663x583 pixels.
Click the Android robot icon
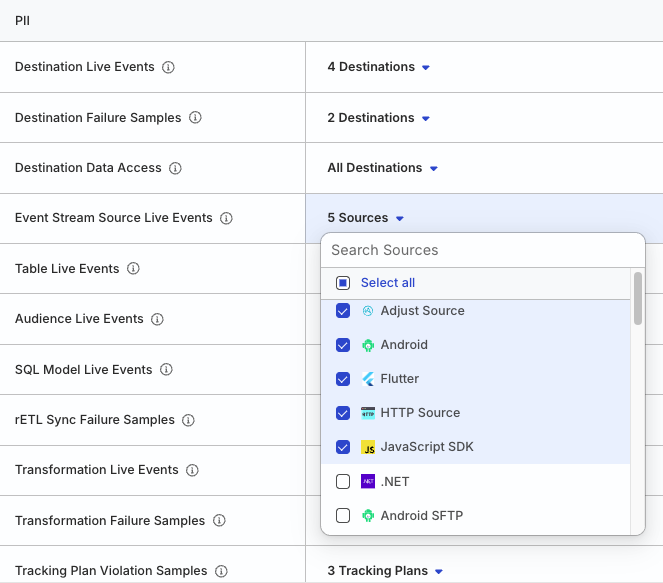click(x=368, y=345)
